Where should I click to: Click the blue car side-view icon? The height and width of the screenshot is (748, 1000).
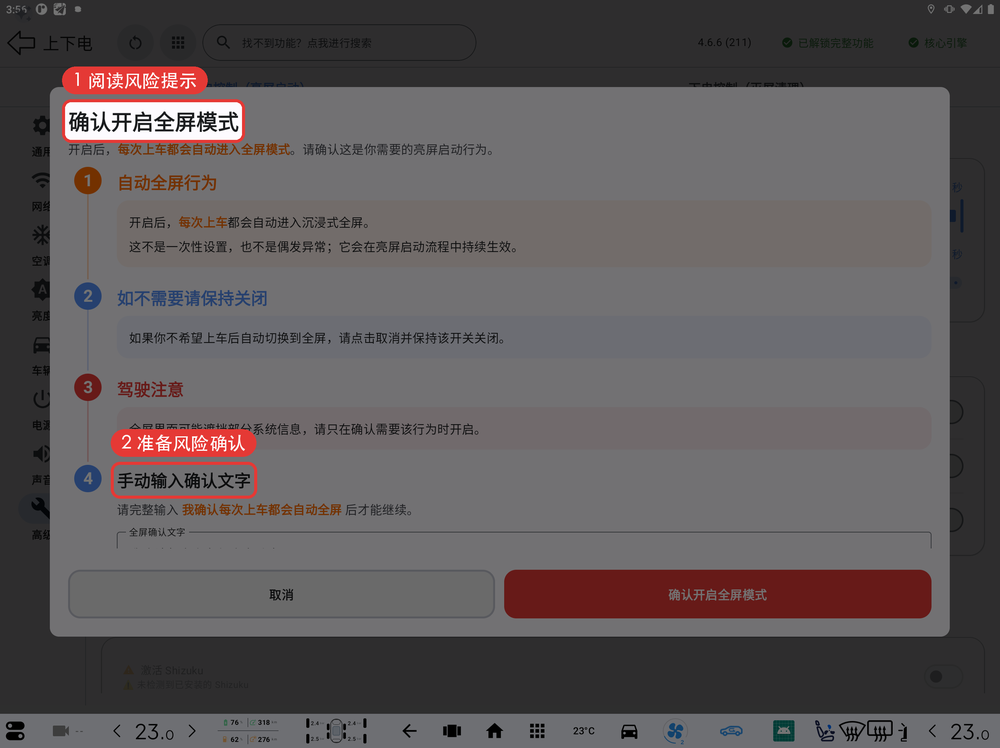(x=732, y=731)
